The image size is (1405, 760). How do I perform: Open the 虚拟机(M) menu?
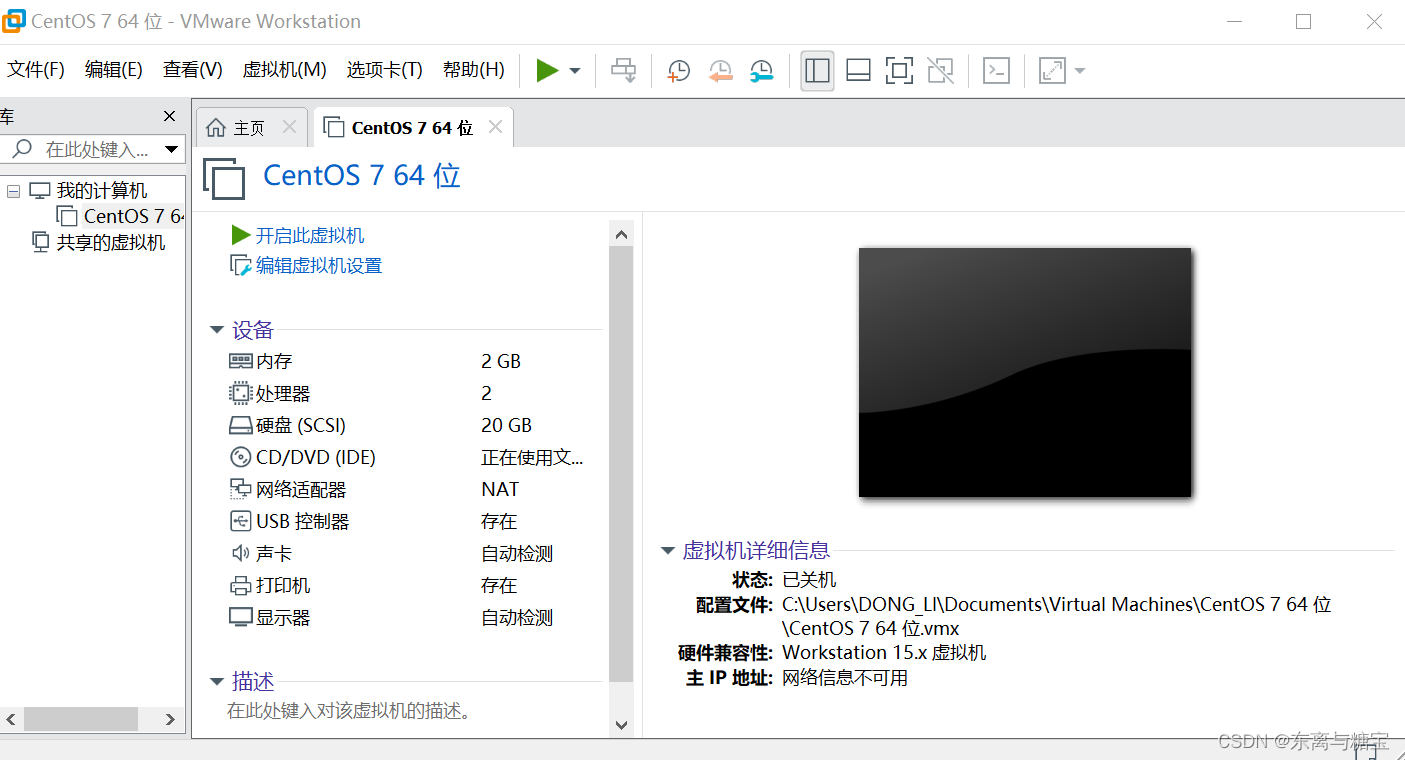(x=285, y=70)
